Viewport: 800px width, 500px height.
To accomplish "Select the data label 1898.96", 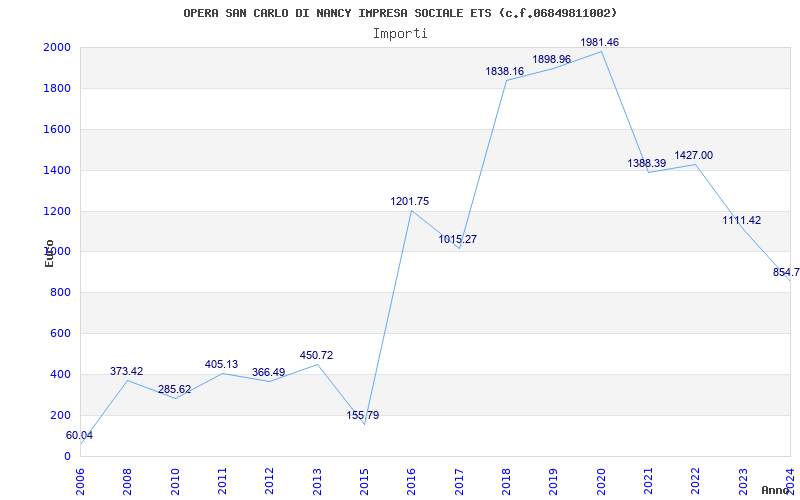I will pyautogui.click(x=552, y=59).
